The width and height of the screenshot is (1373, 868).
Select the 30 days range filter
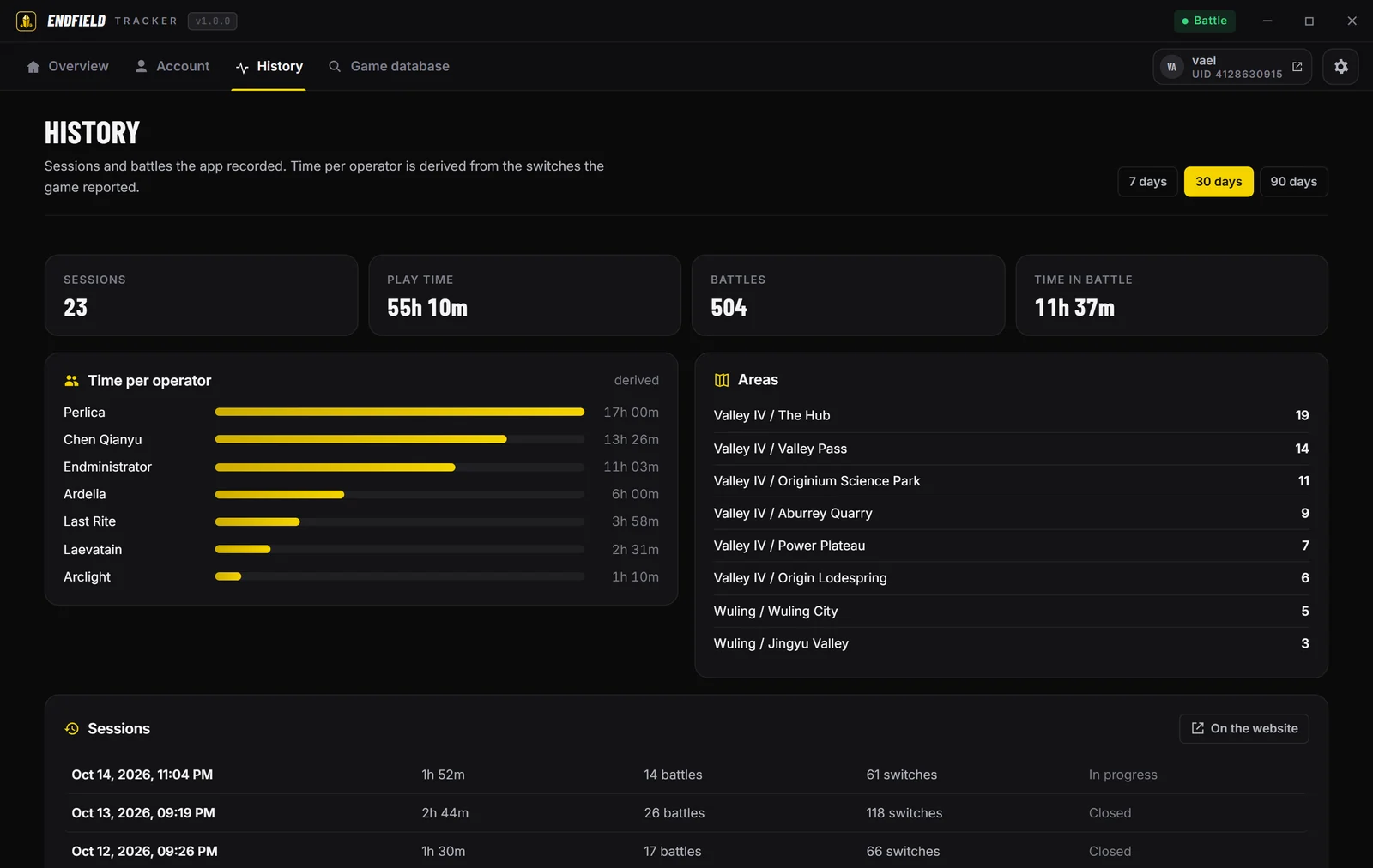(1219, 182)
